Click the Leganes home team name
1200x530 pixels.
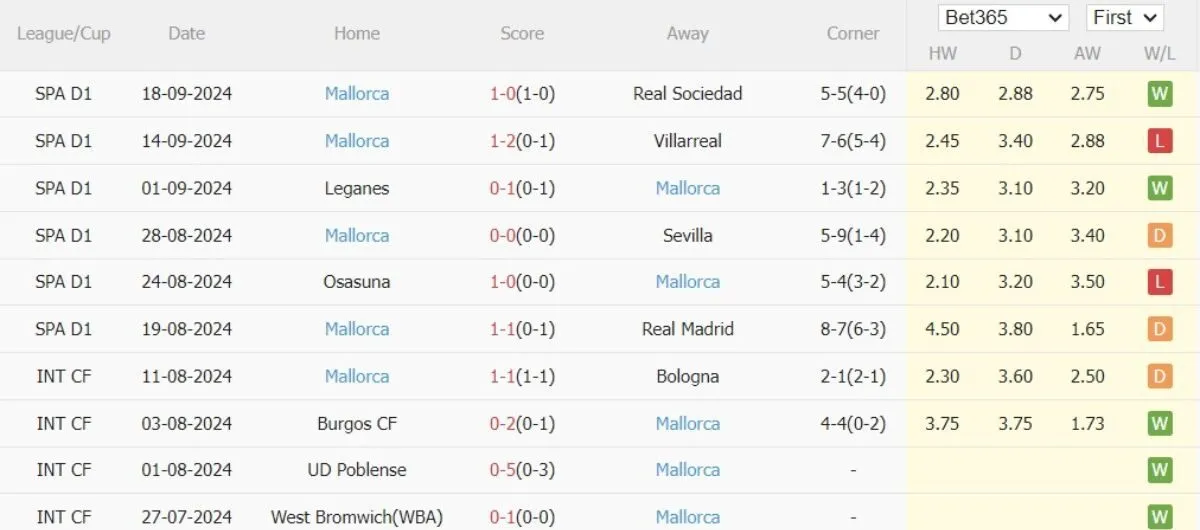tap(357, 188)
